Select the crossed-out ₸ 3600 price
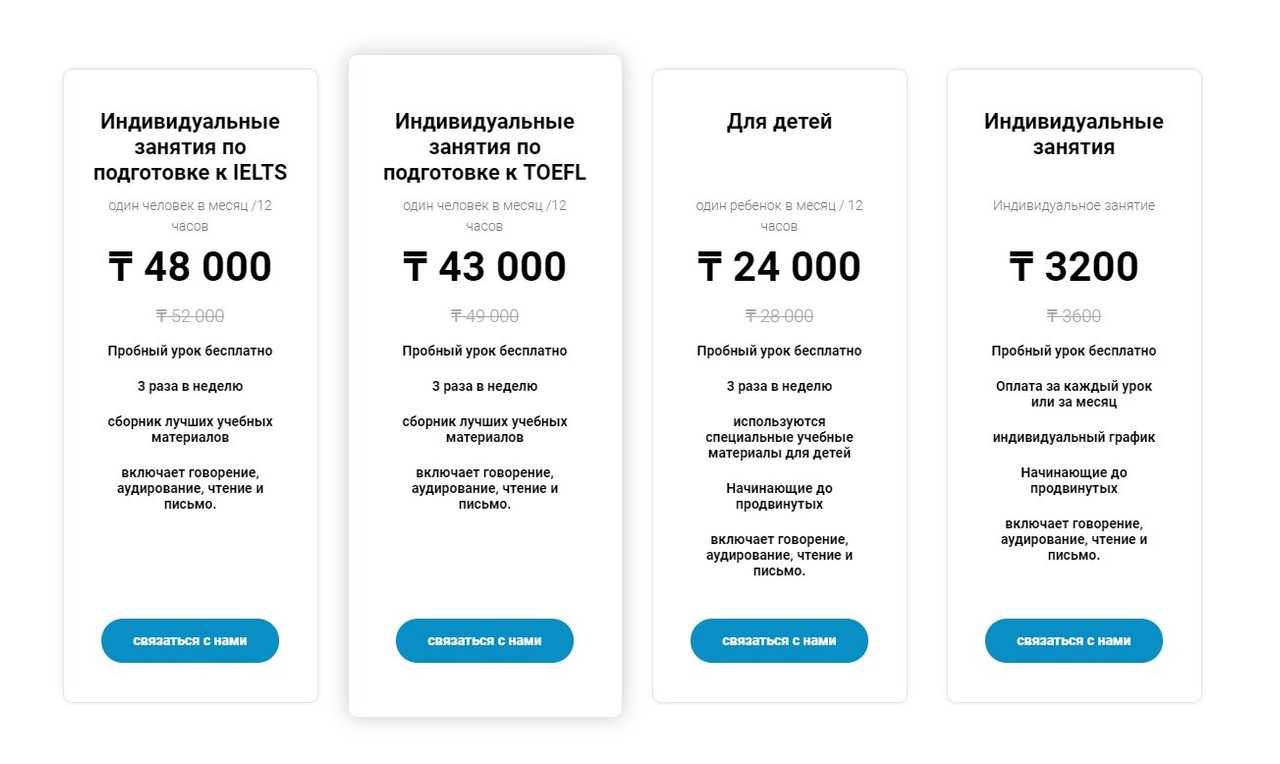Image resolution: width=1280 pixels, height=764 pixels. (1074, 316)
